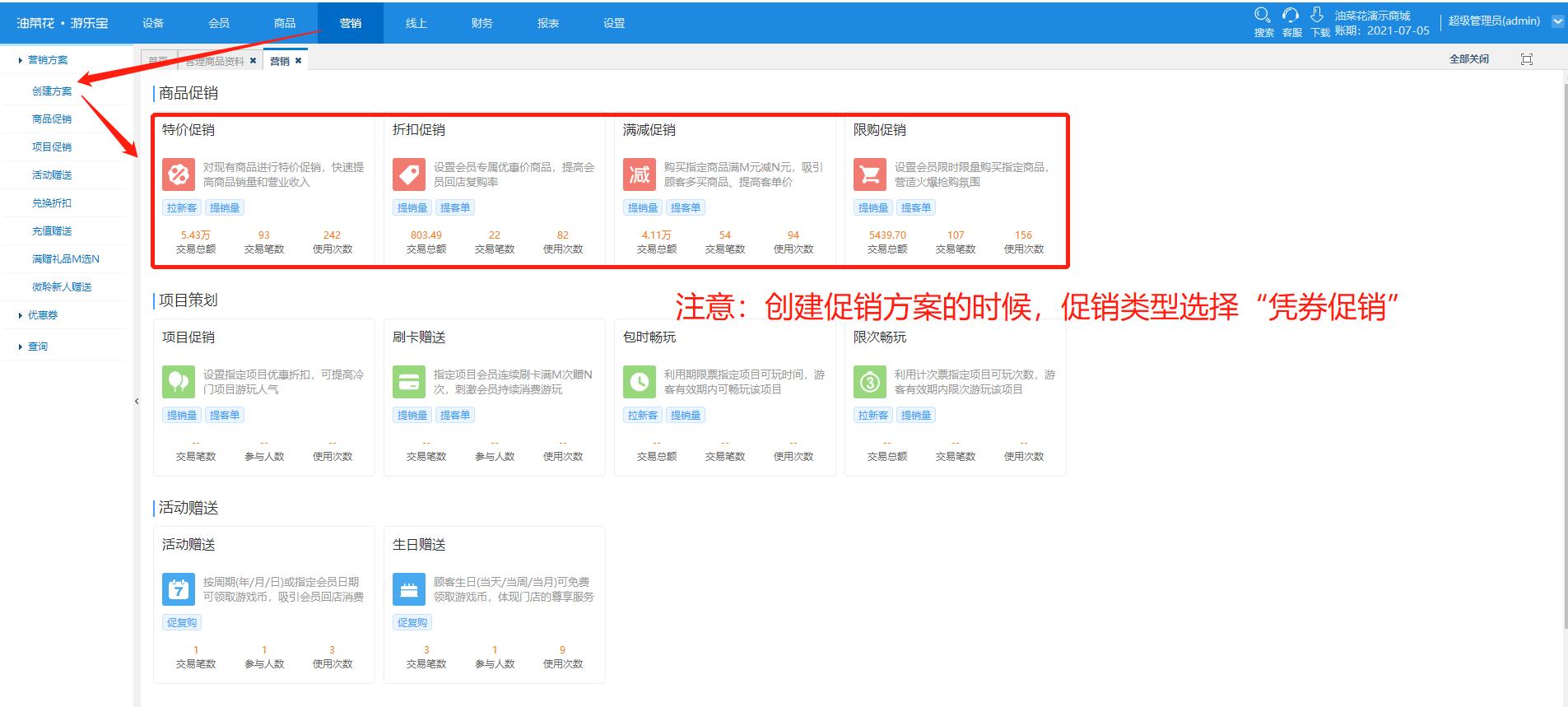Open the 生日赠送 card title
The width and height of the screenshot is (1568, 707).
(x=419, y=545)
